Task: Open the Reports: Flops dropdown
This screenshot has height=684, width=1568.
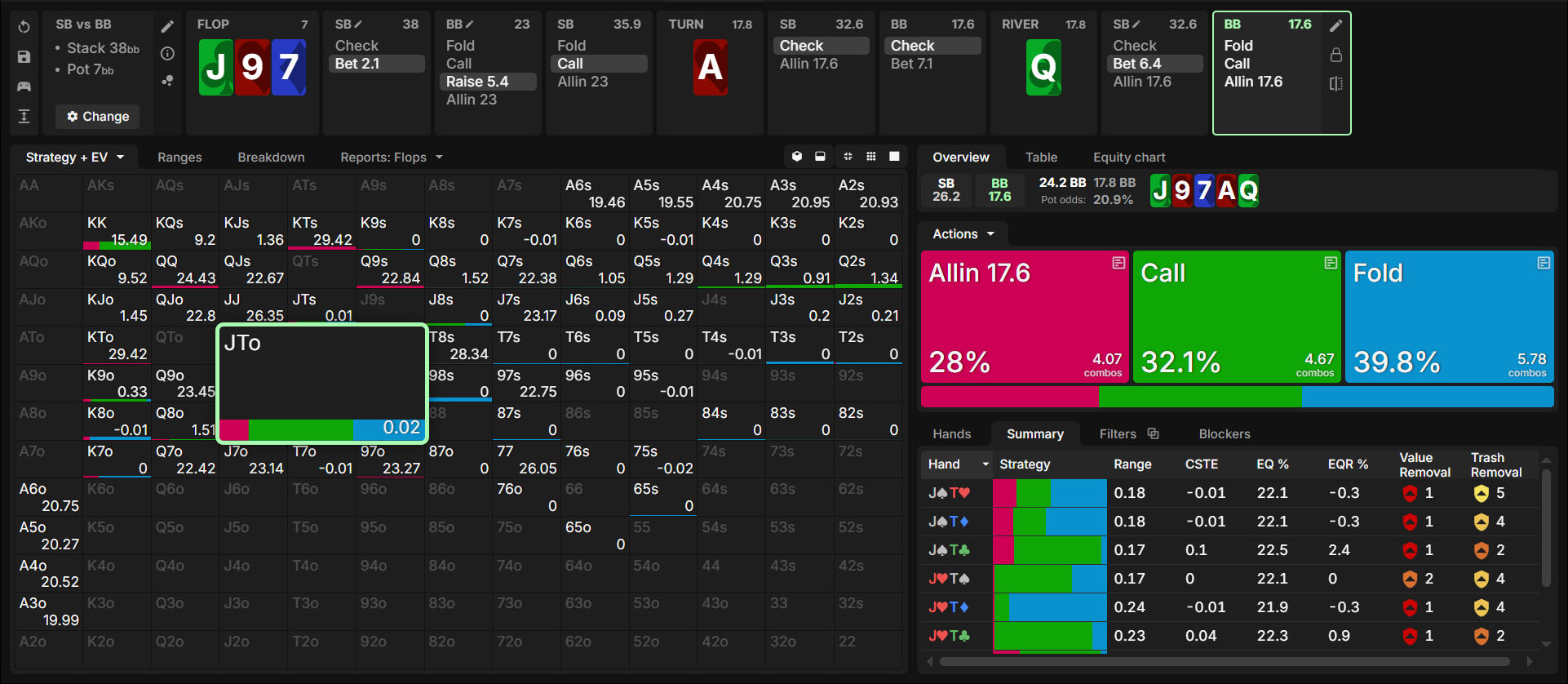Action: click(x=392, y=157)
